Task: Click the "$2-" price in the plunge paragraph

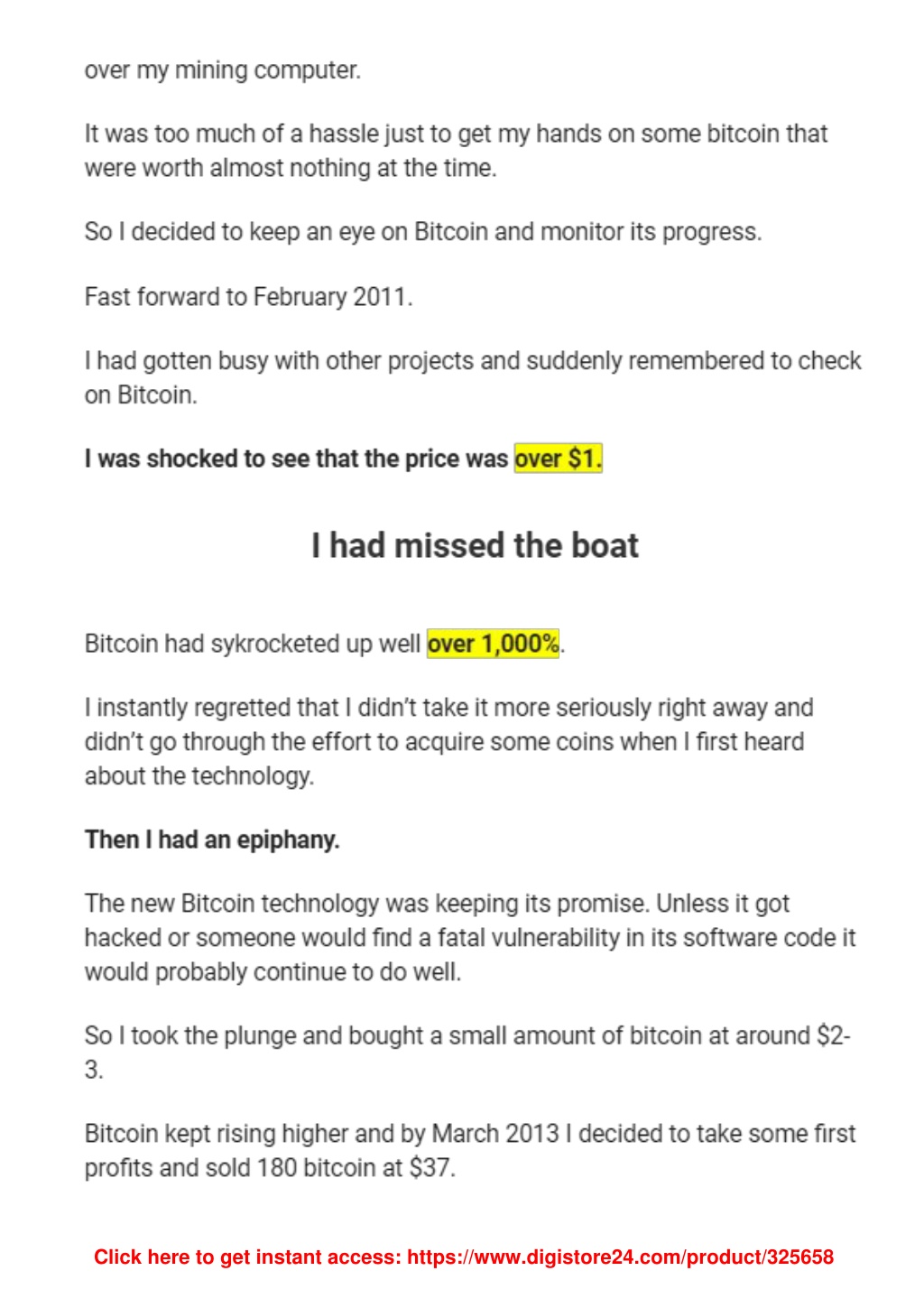Action: (x=833, y=1034)
